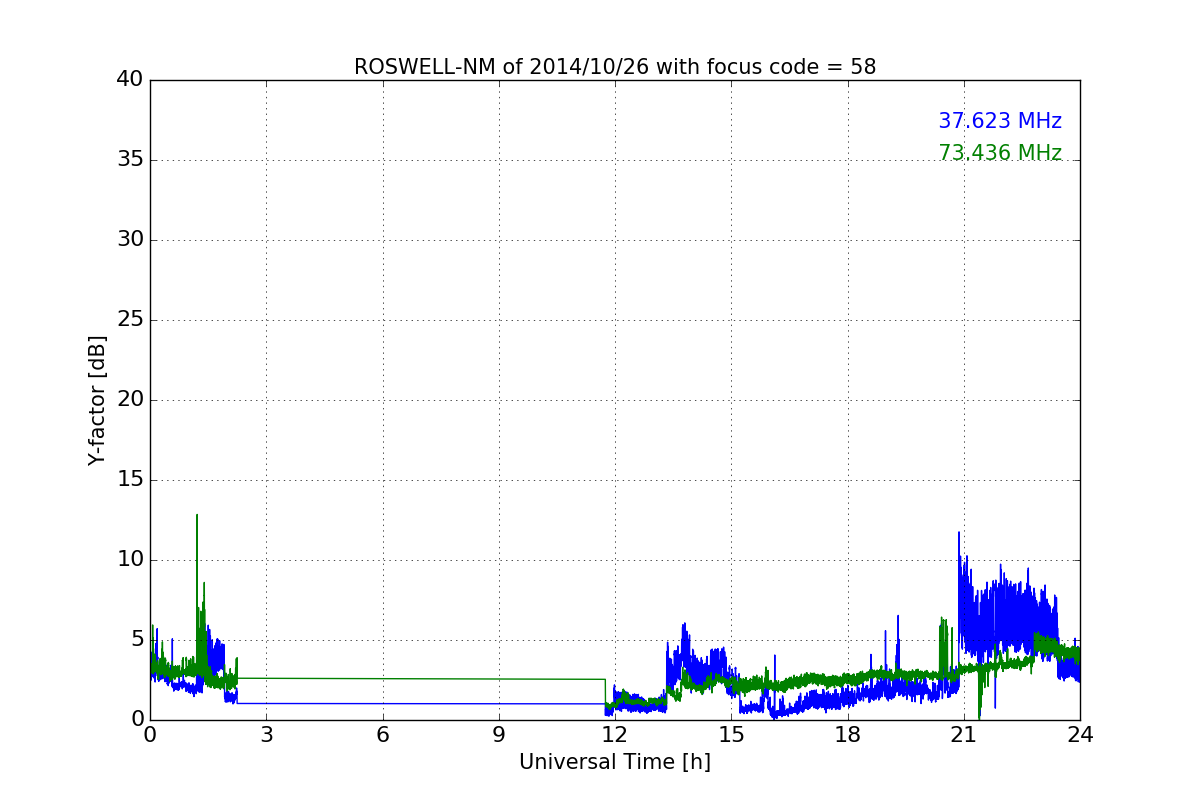1200x800 pixels.
Task: Select the blue '37.623 MHz' legend label
Action: pos(1000,121)
